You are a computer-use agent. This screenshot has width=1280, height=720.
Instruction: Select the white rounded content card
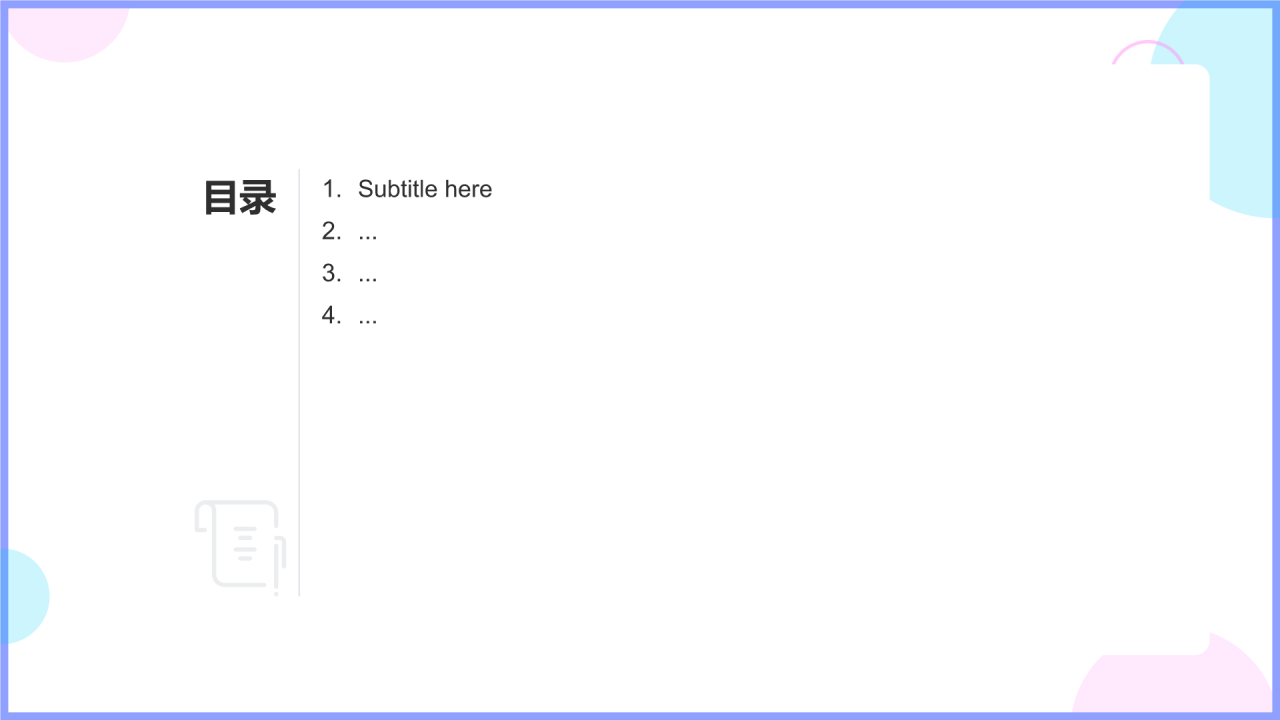coord(640,360)
